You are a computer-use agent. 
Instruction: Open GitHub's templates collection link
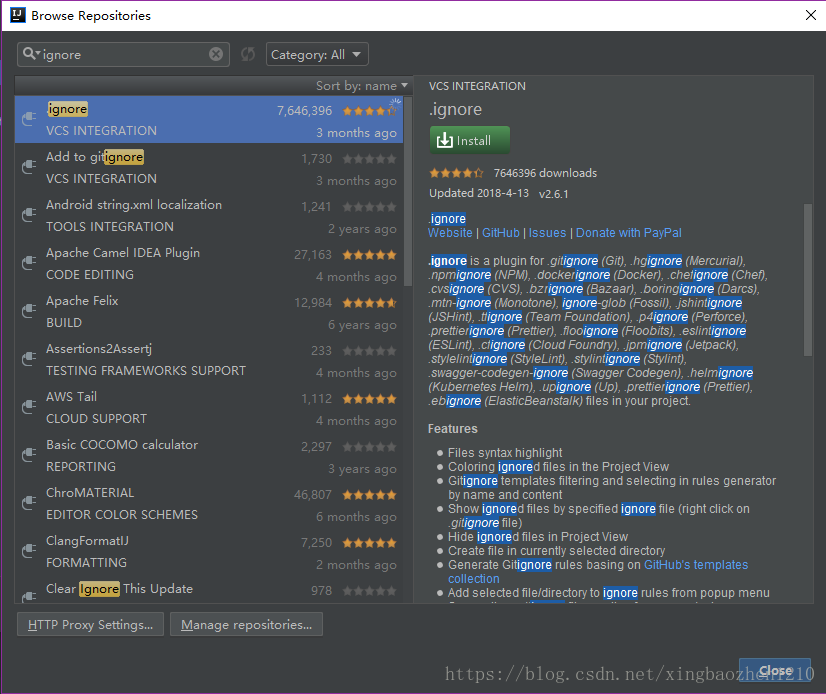pos(696,565)
